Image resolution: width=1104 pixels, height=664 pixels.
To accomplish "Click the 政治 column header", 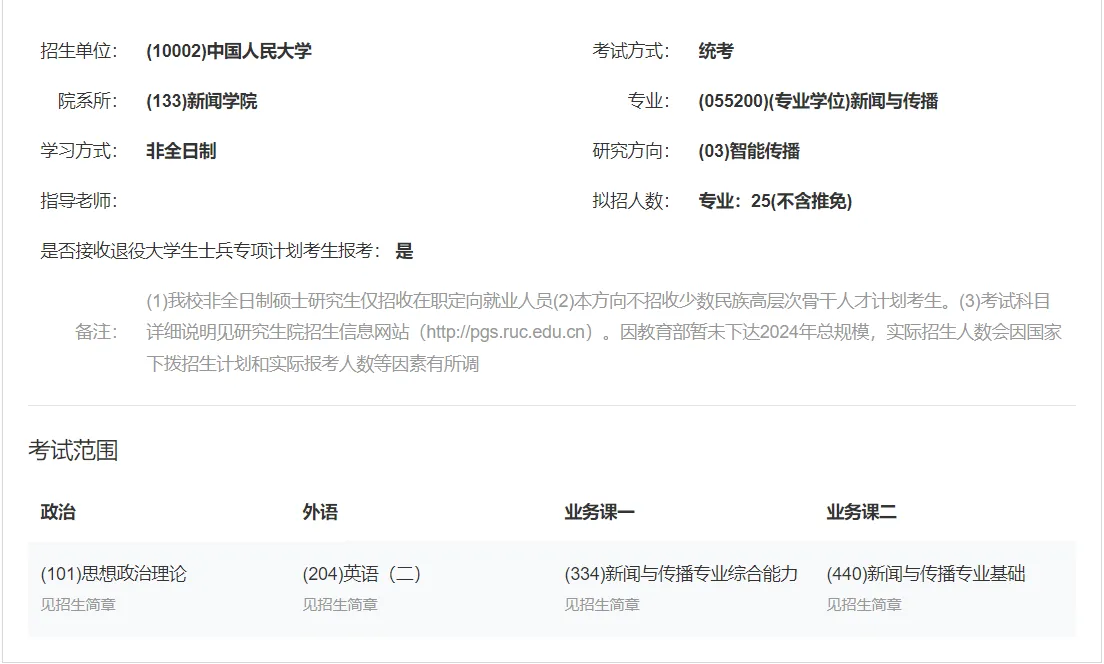I will (58, 512).
